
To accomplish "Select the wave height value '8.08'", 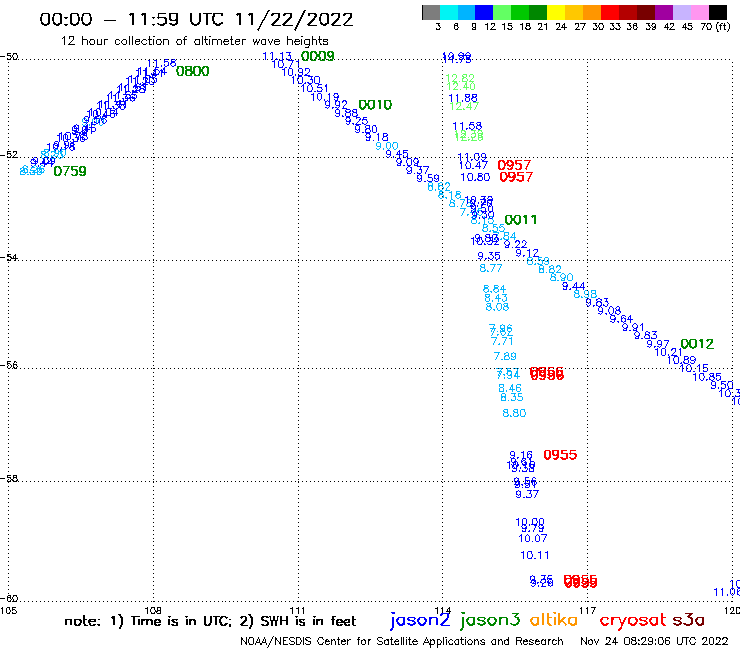I will (497, 307).
